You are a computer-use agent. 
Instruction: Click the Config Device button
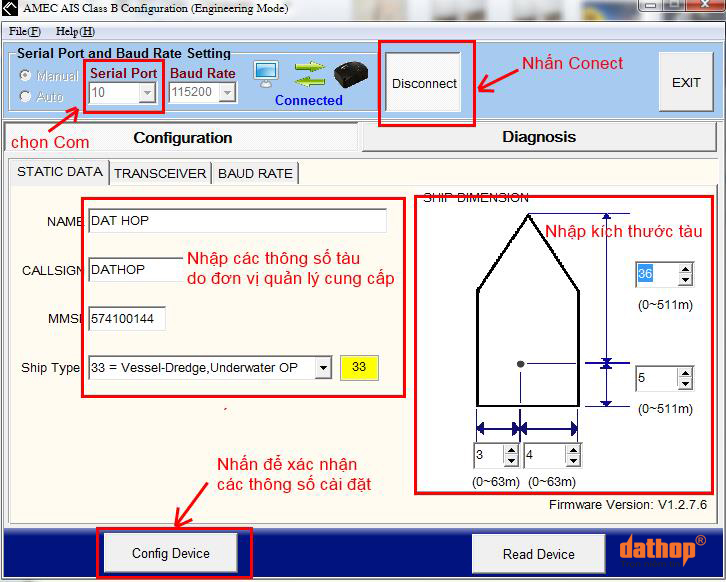click(170, 553)
